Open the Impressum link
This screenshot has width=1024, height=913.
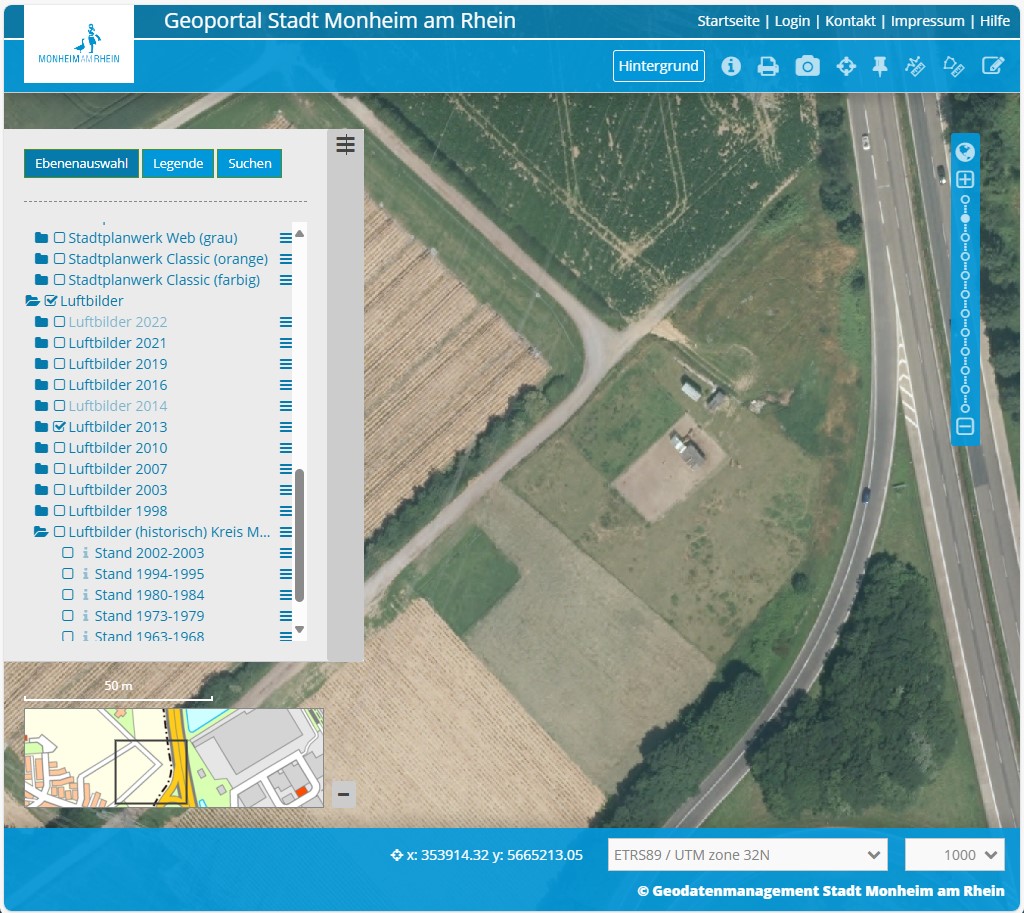(x=927, y=21)
